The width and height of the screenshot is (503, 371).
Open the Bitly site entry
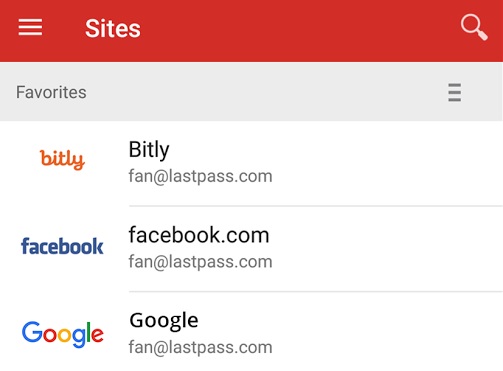pos(251,163)
